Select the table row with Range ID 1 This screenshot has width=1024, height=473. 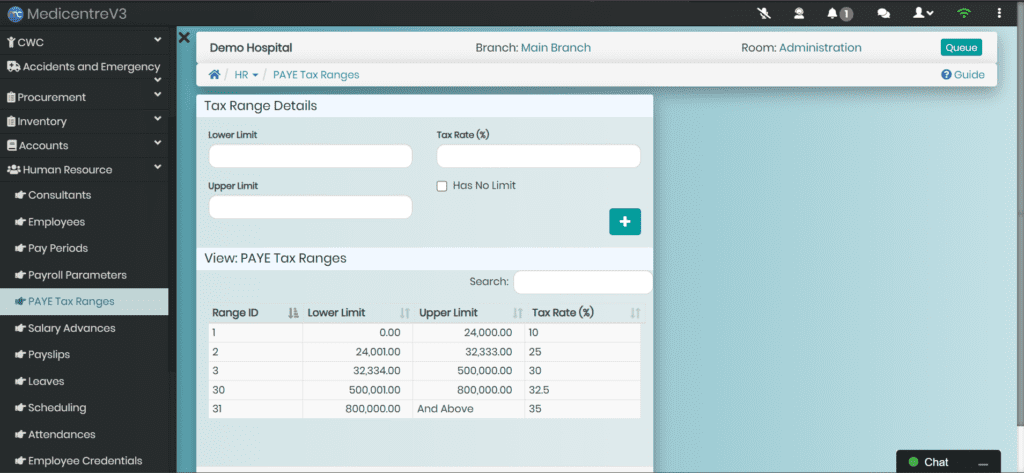(x=424, y=333)
